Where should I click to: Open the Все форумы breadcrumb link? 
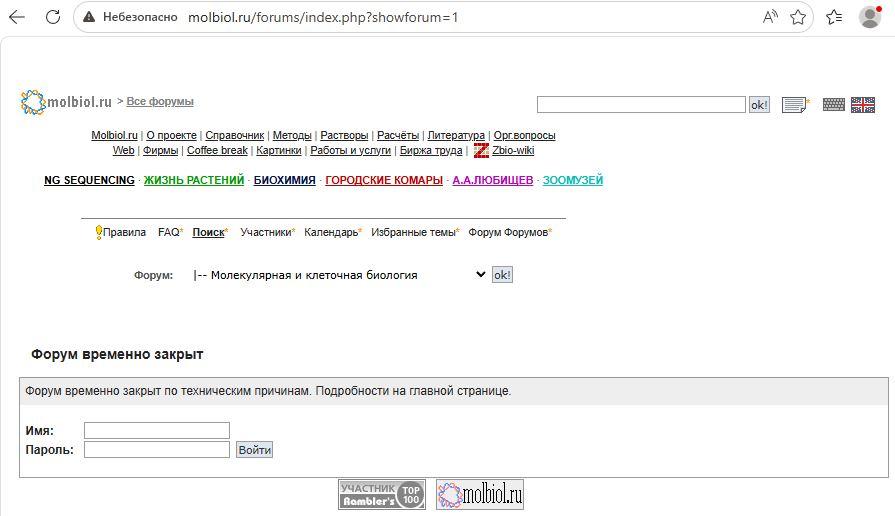point(160,102)
